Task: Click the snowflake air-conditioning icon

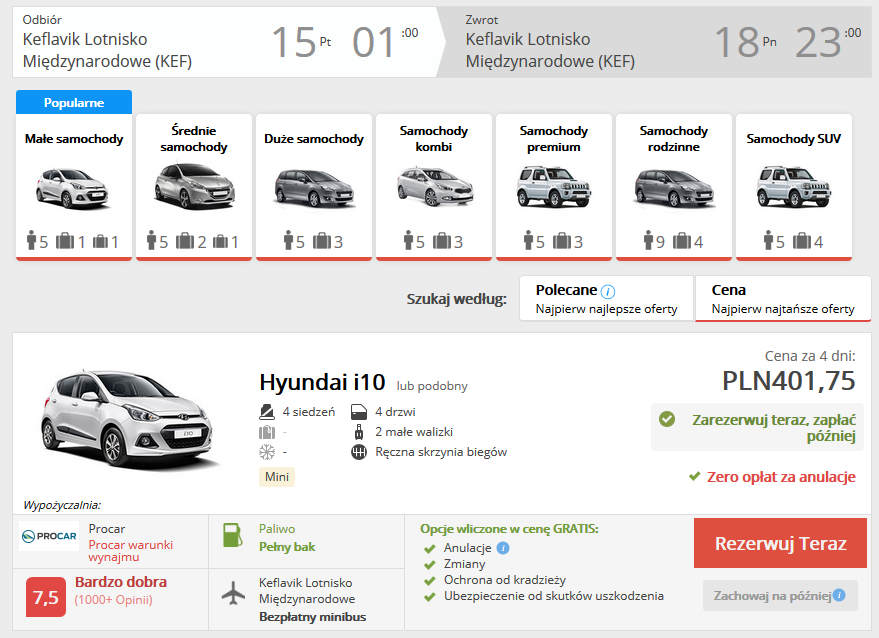Action: pos(267,452)
